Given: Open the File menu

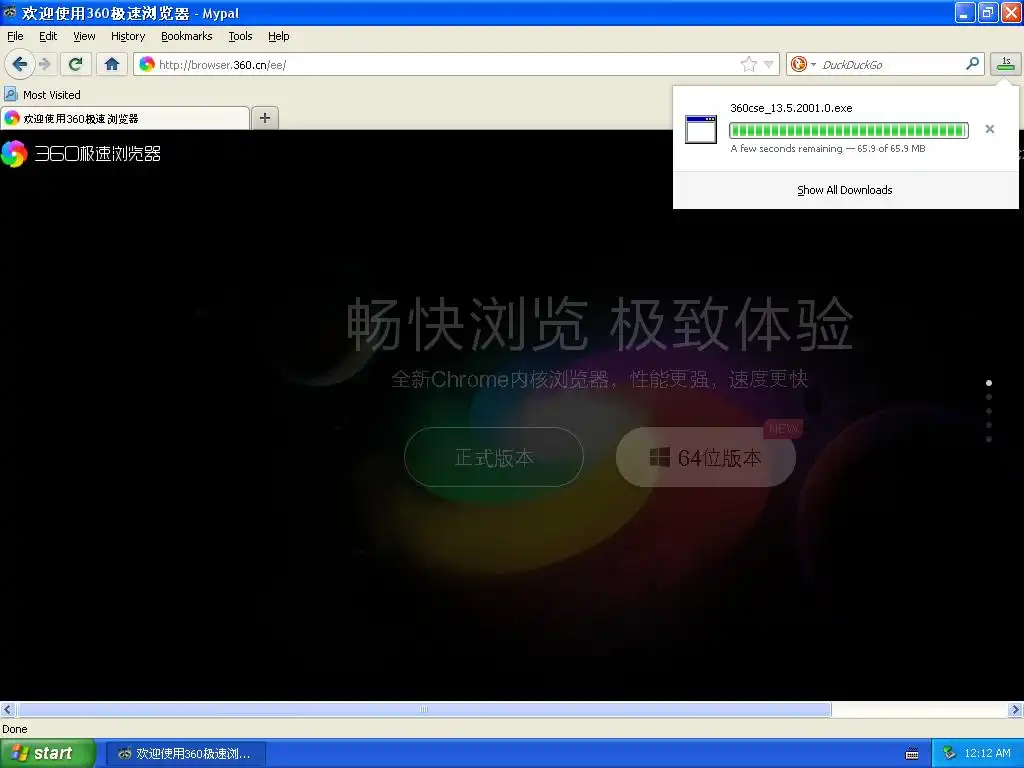Looking at the screenshot, I should click(x=15, y=36).
